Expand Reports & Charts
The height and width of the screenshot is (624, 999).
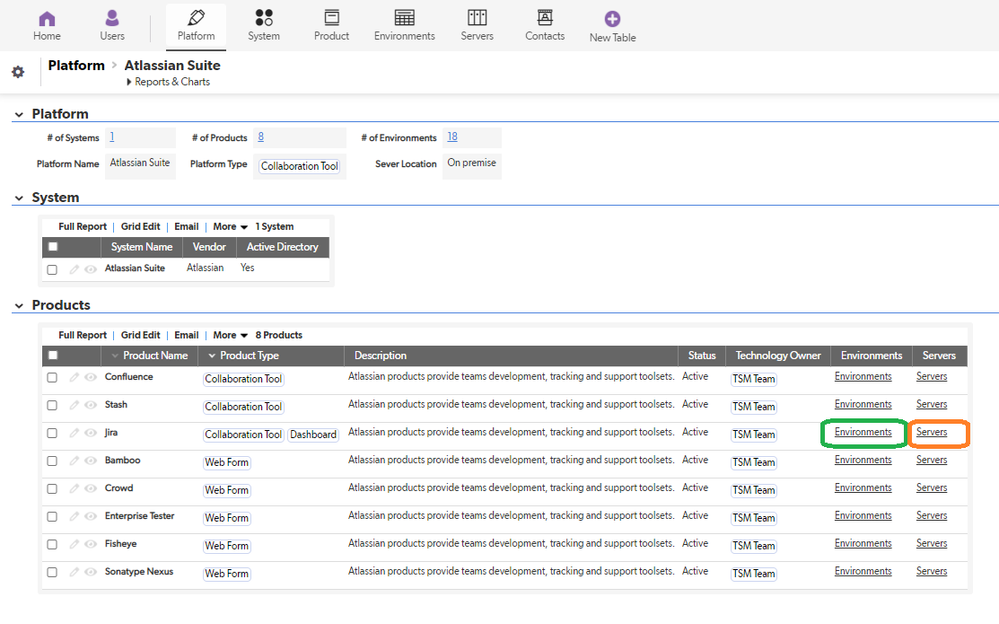click(168, 82)
